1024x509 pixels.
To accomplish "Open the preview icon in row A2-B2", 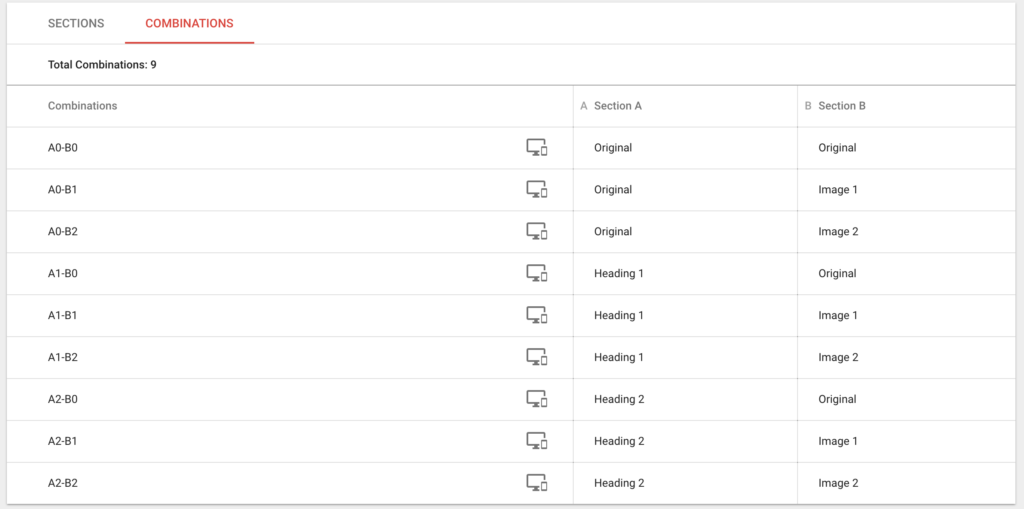I will [x=537, y=484].
